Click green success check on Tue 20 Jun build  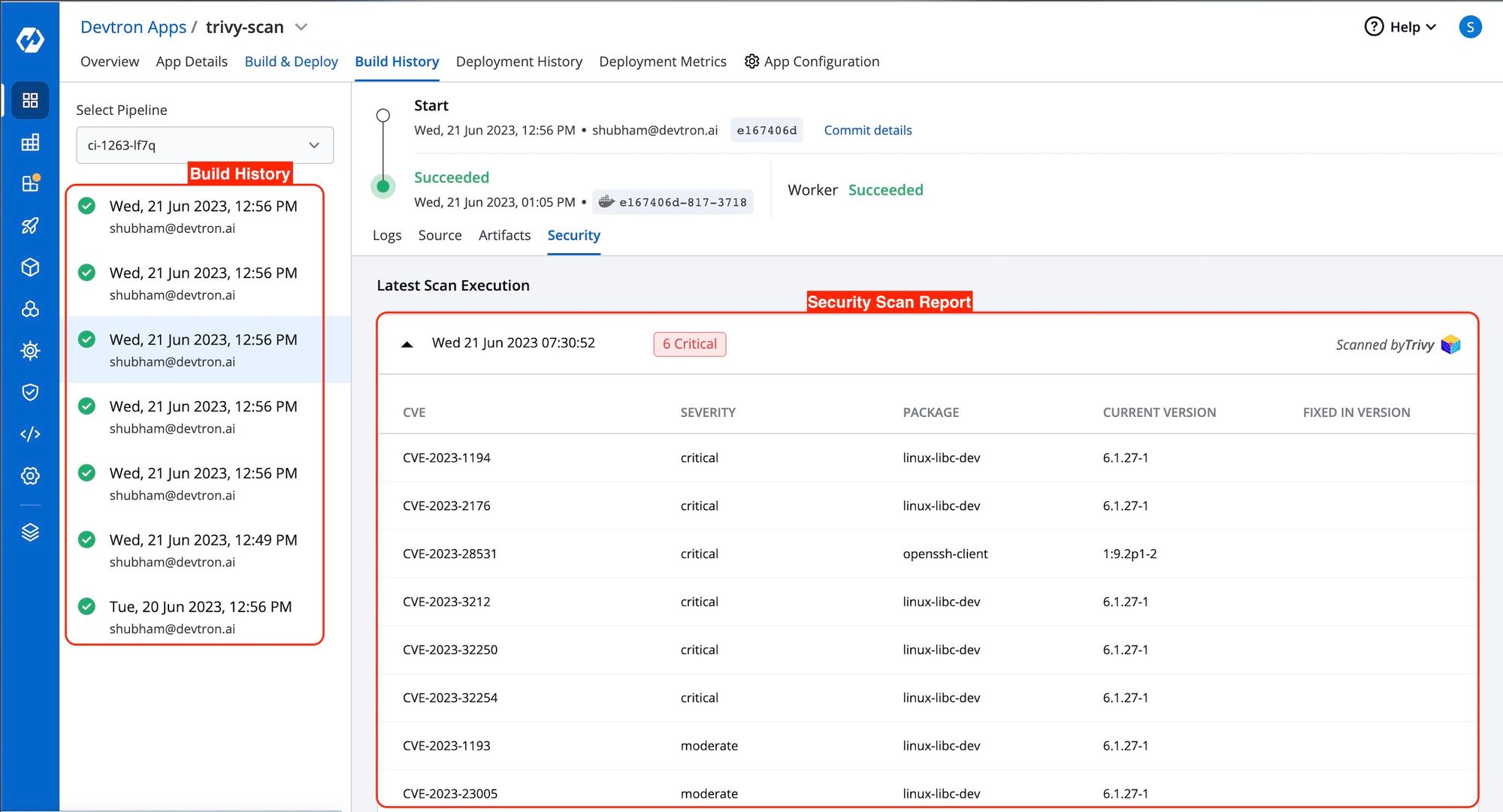pyautogui.click(x=87, y=606)
